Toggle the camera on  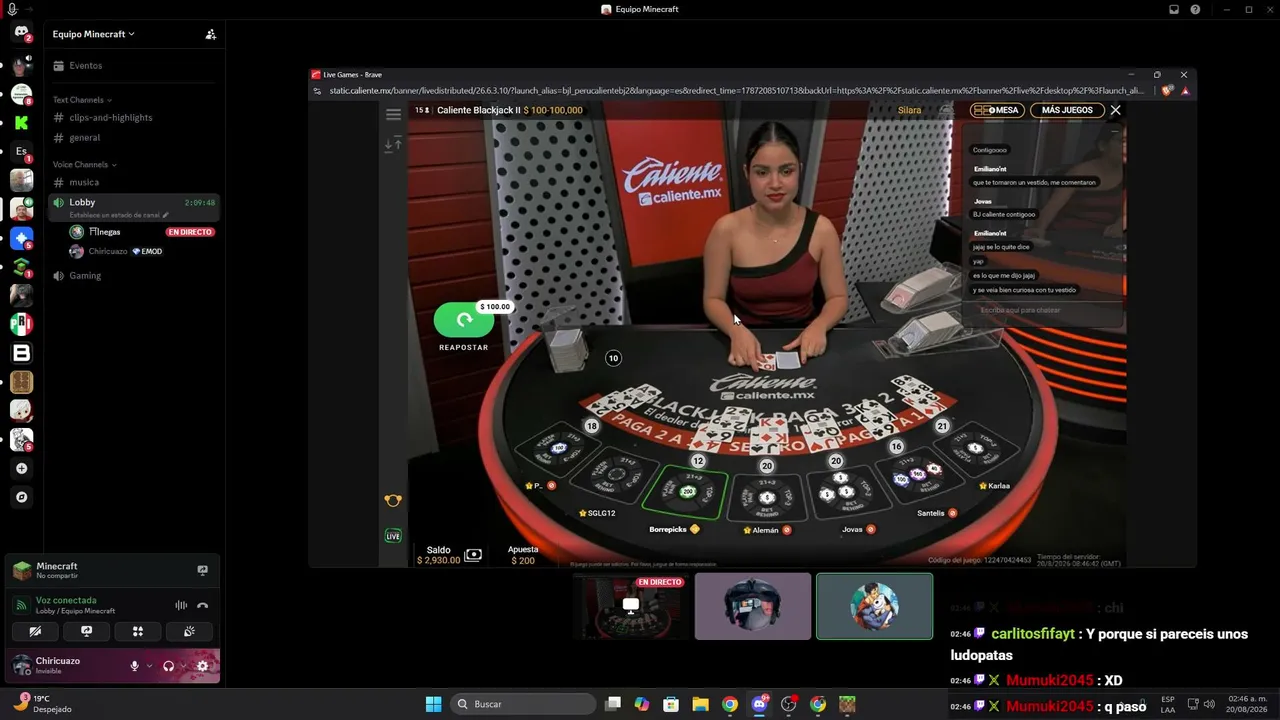(x=35, y=632)
